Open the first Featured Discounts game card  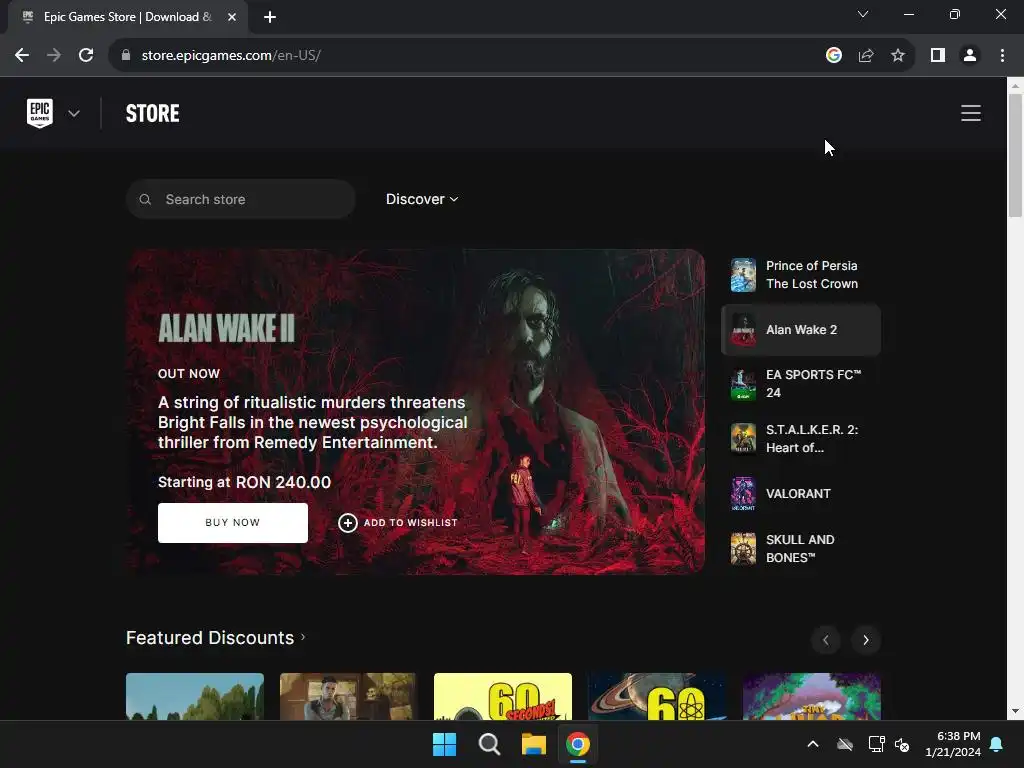[x=195, y=696]
